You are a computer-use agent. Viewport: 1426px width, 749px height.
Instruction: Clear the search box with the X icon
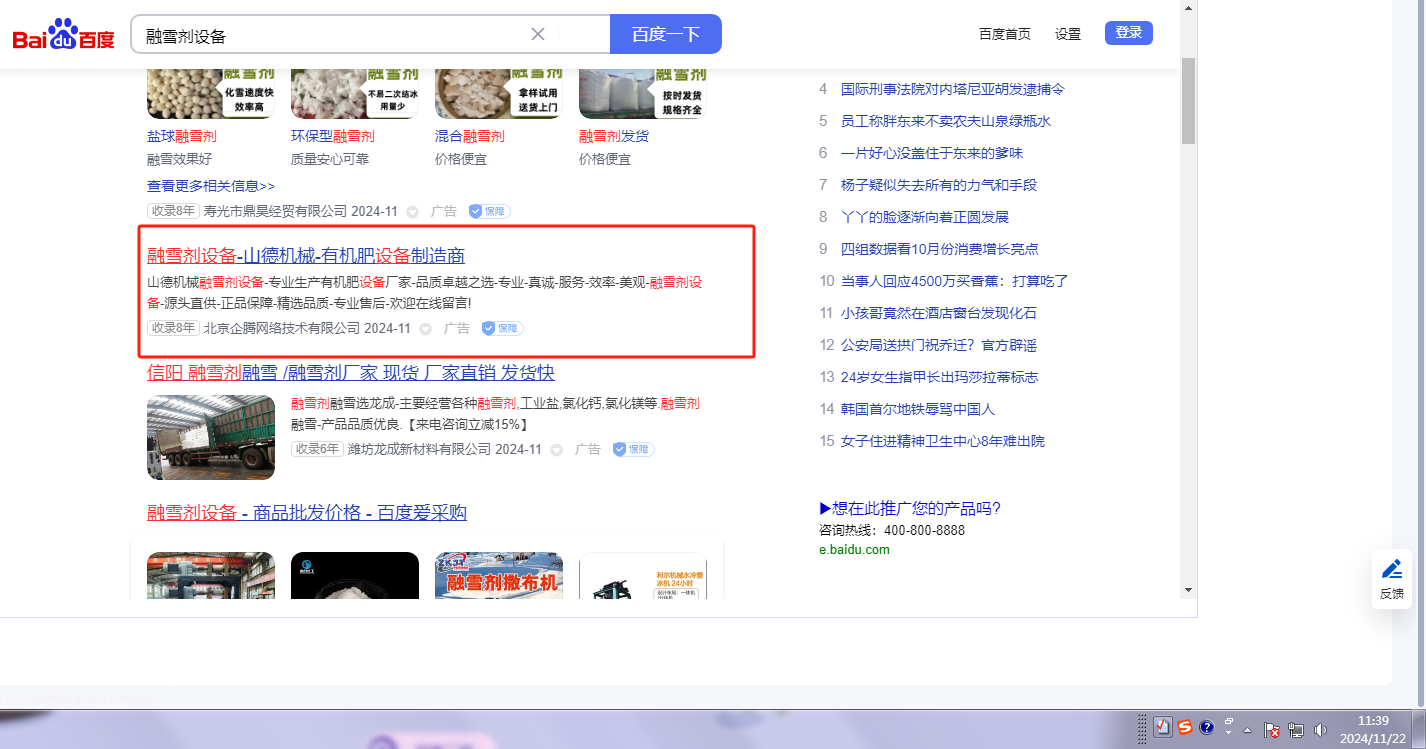[x=538, y=34]
